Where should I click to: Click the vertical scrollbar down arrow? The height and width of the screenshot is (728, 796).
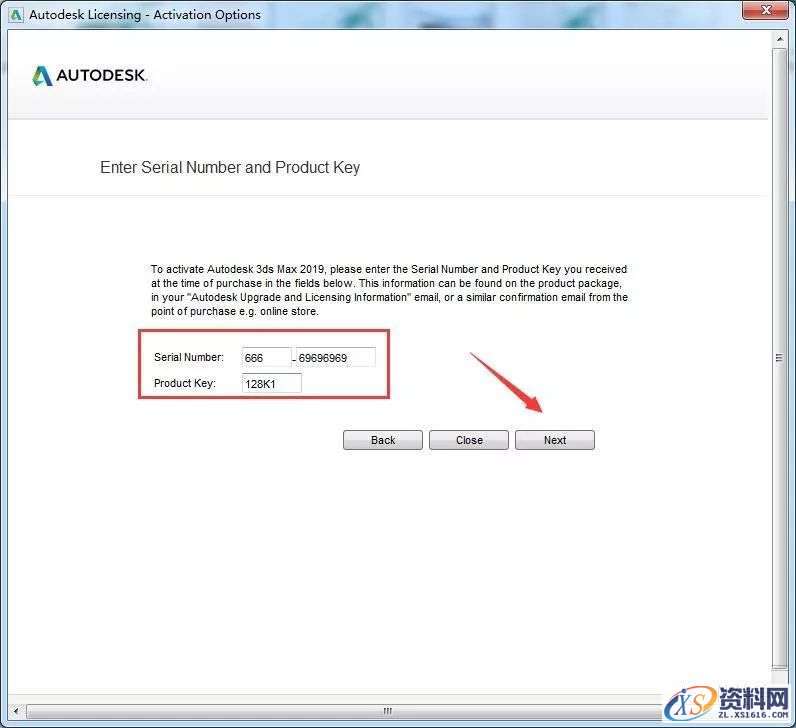pyautogui.click(x=779, y=693)
